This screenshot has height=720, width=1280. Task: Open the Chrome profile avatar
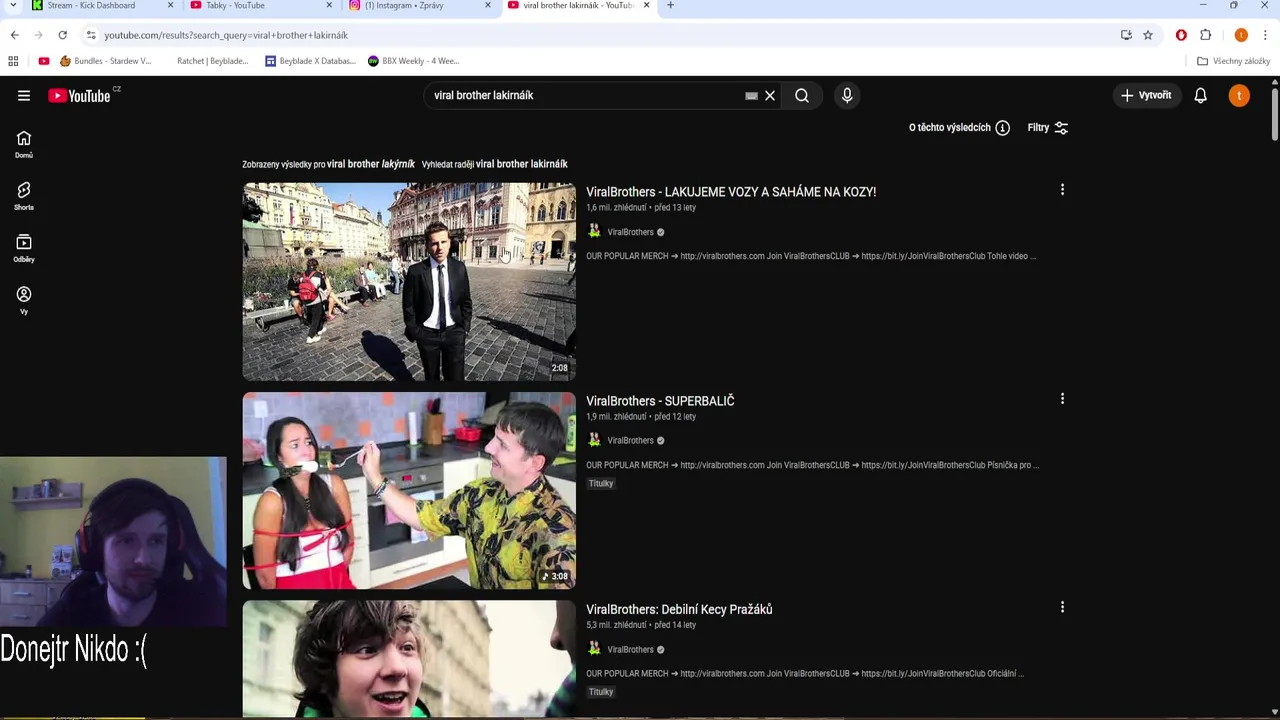(x=1241, y=35)
